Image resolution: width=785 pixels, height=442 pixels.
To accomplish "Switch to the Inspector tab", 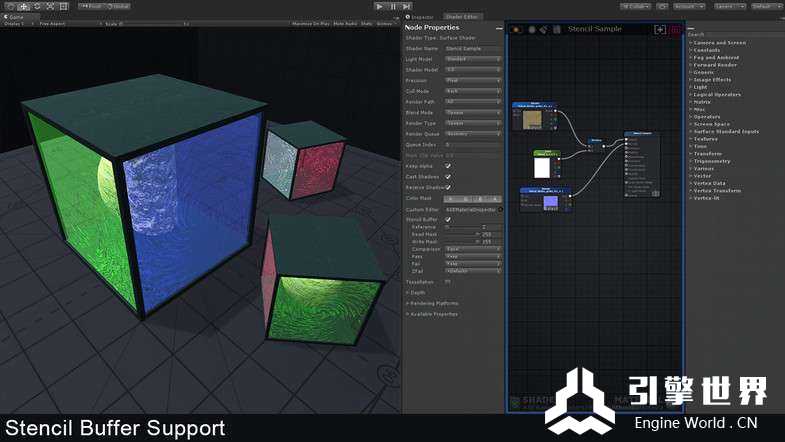I will pos(420,17).
